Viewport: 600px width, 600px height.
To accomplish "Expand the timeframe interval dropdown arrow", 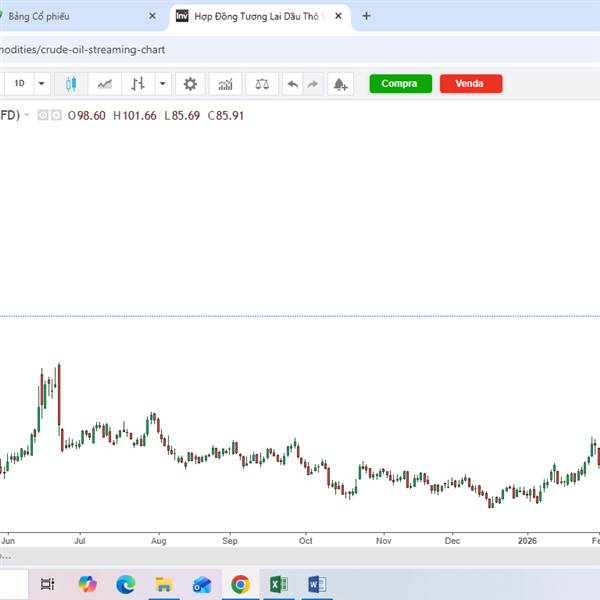I will click(42, 83).
